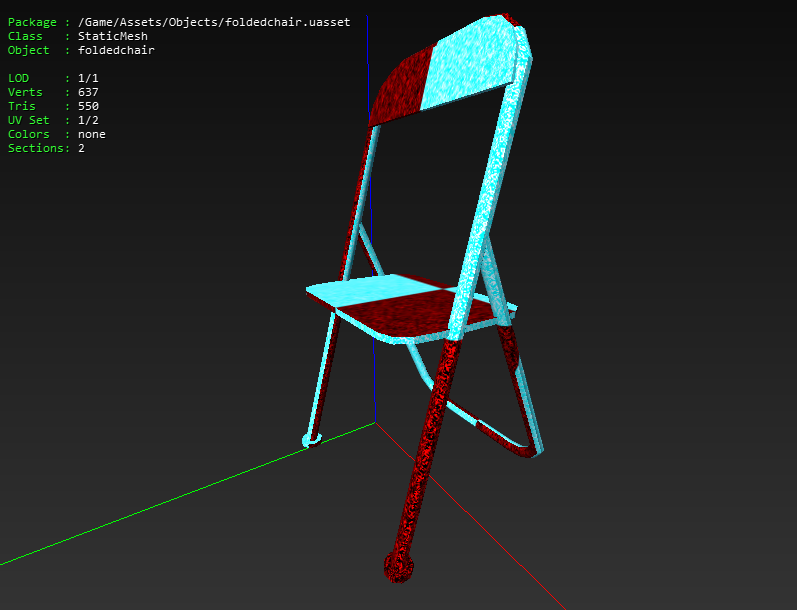
Task: Click the red ball foot of front leg
Action: pyautogui.click(x=398, y=566)
